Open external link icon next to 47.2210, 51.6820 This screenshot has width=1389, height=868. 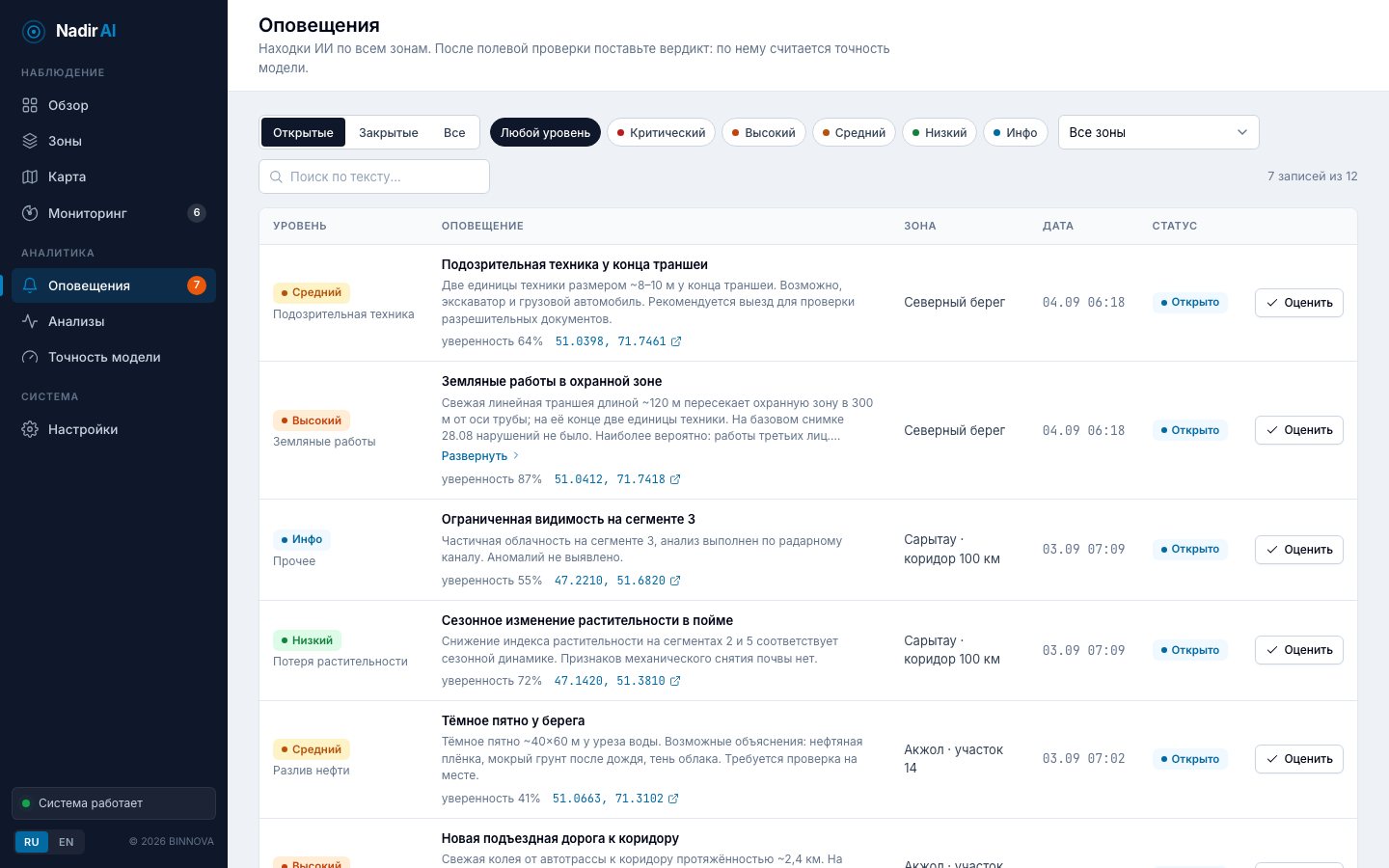click(675, 581)
